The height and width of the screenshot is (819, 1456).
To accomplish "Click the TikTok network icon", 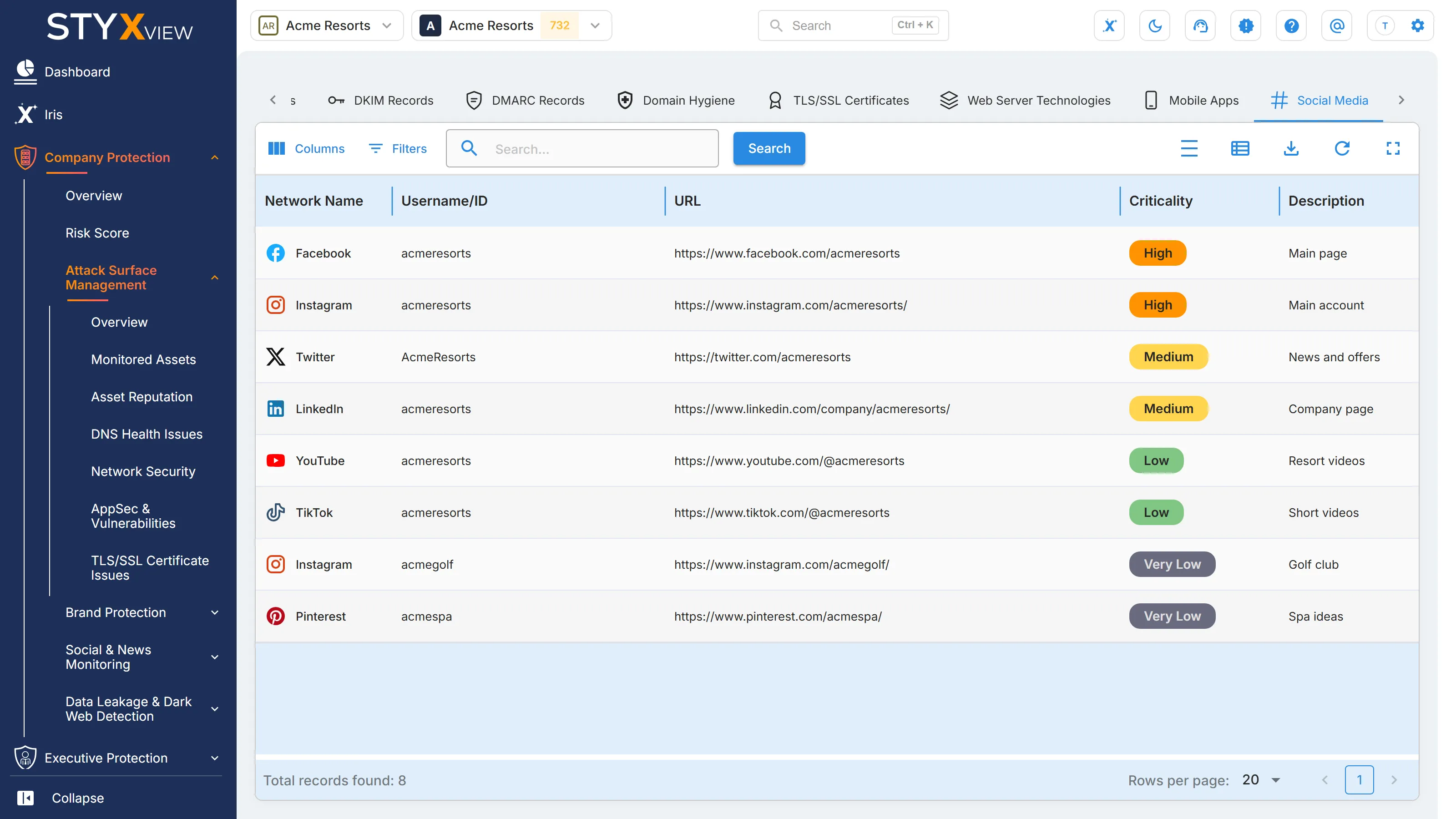I will [275, 512].
